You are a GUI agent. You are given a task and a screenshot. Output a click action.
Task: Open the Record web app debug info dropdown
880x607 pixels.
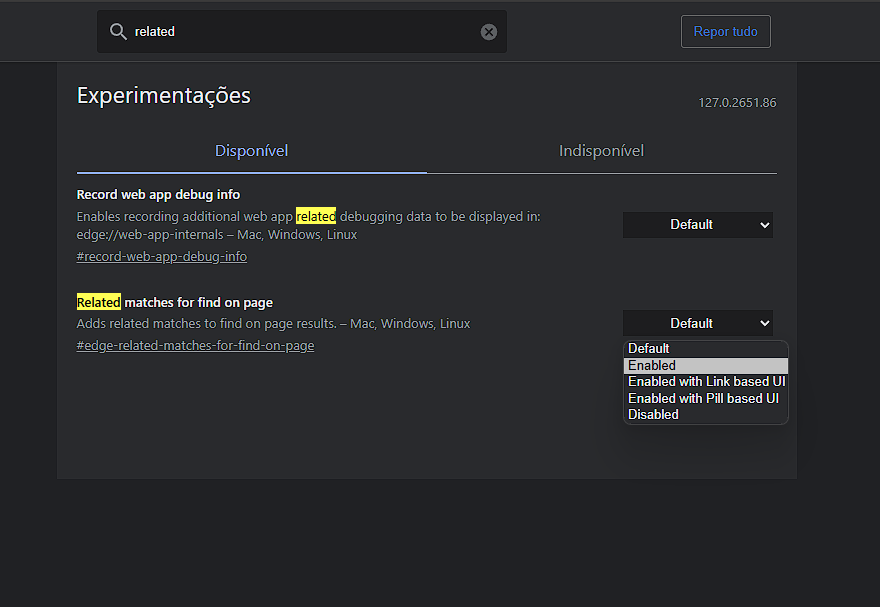(x=698, y=225)
